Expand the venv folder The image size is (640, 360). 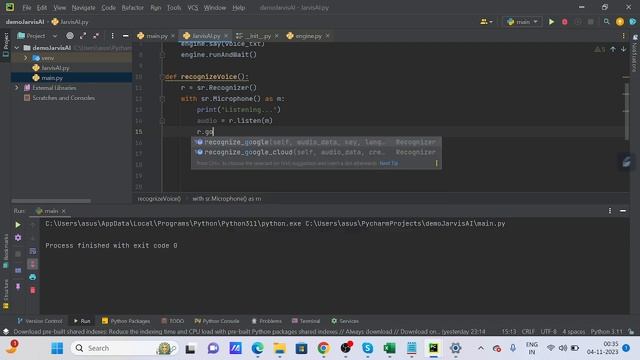point(26,58)
